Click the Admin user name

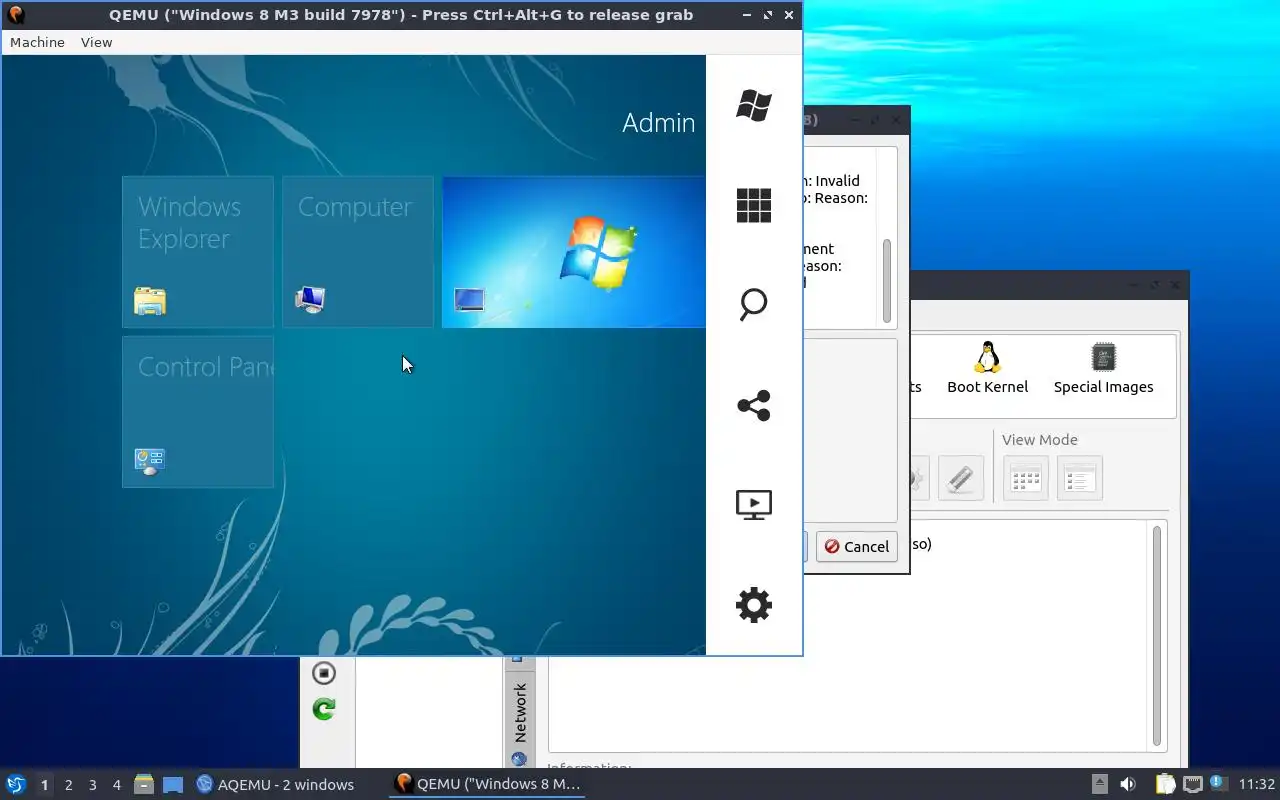point(658,123)
